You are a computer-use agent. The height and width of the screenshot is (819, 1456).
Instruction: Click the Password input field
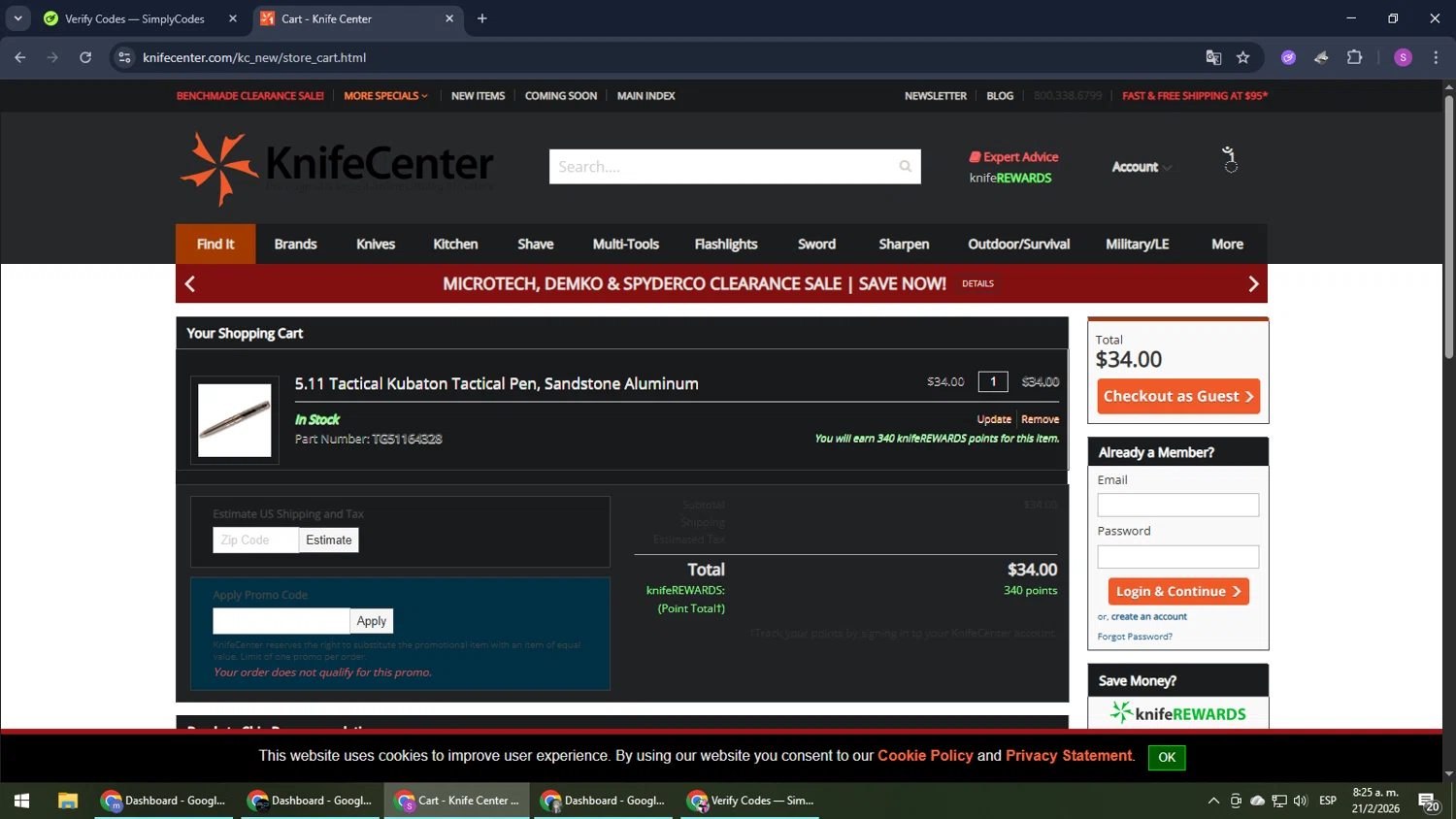(x=1178, y=556)
